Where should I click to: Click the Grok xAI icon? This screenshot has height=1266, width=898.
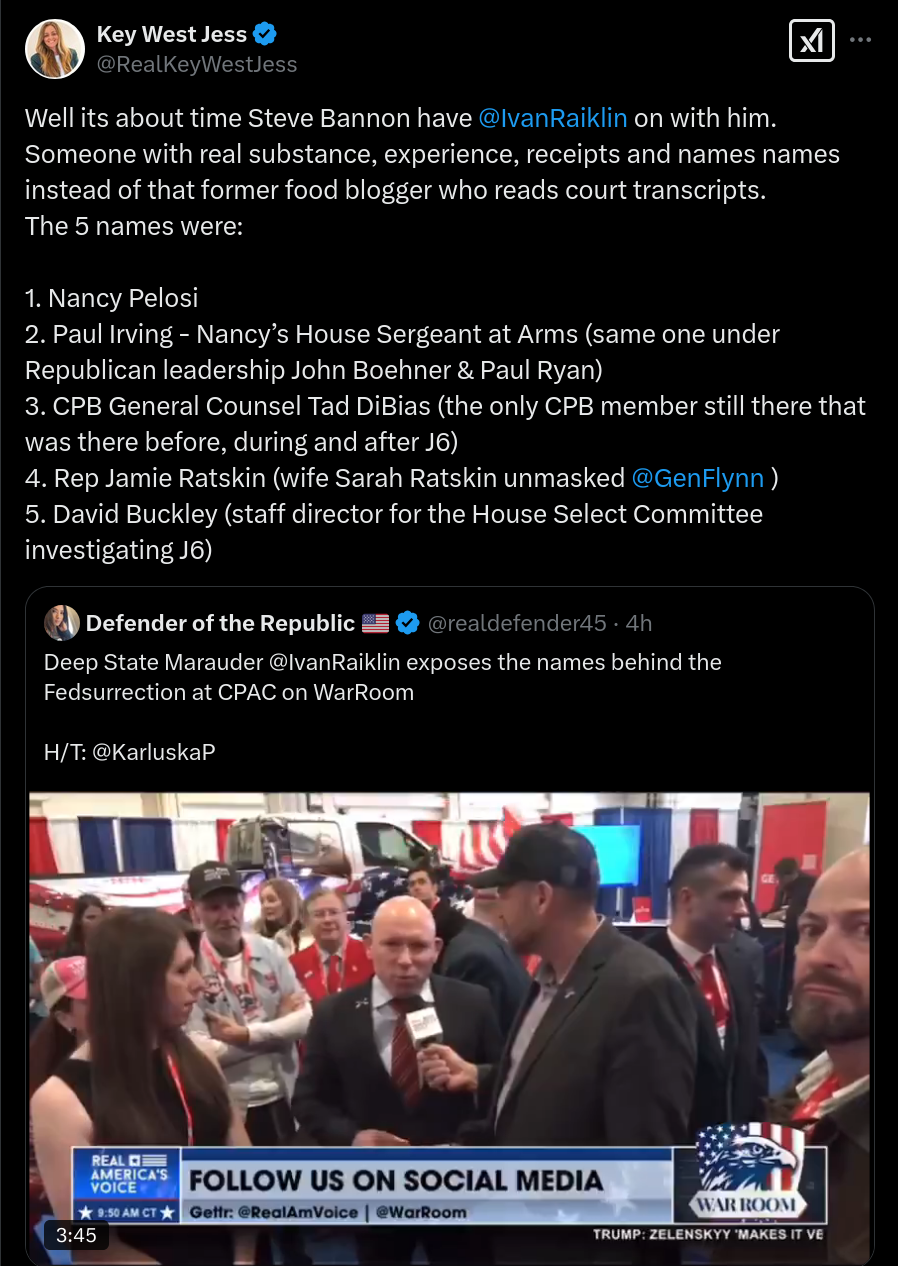(x=812, y=41)
